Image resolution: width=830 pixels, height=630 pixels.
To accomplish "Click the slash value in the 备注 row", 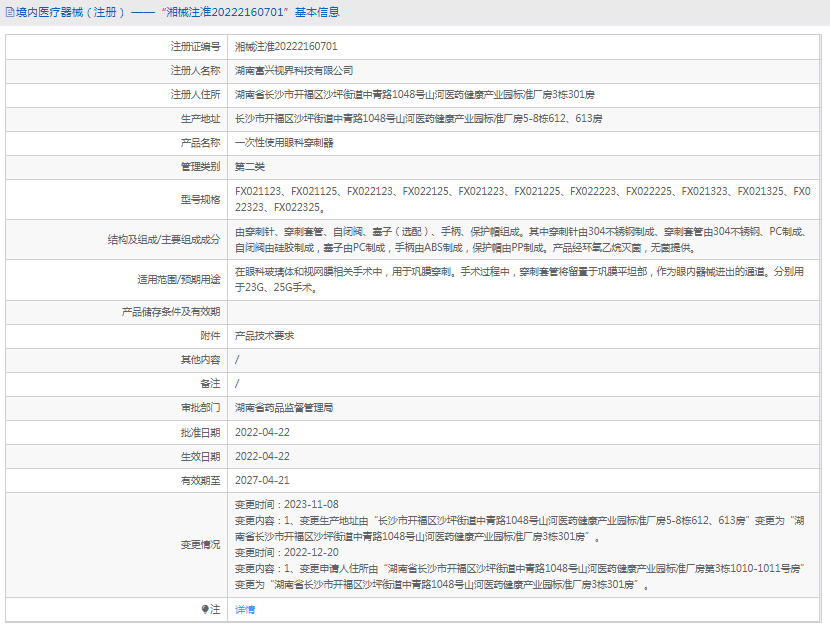I will click(x=237, y=383).
